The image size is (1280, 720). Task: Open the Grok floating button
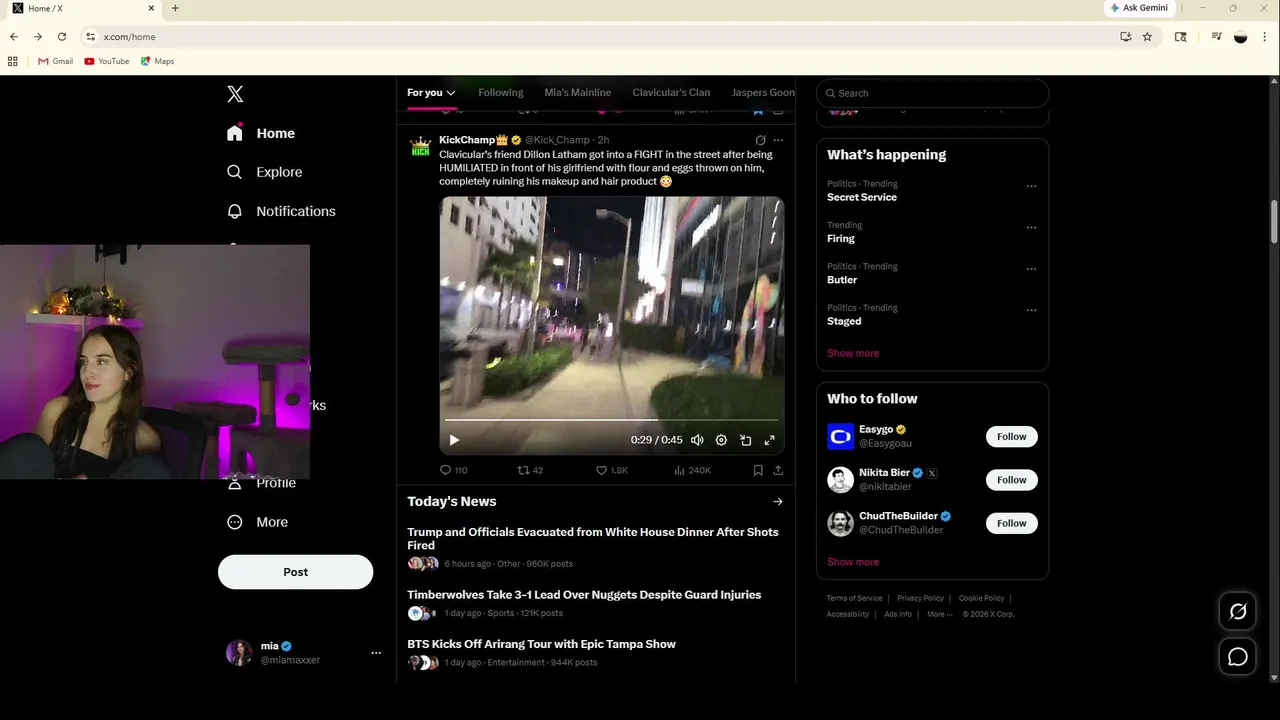[1238, 612]
